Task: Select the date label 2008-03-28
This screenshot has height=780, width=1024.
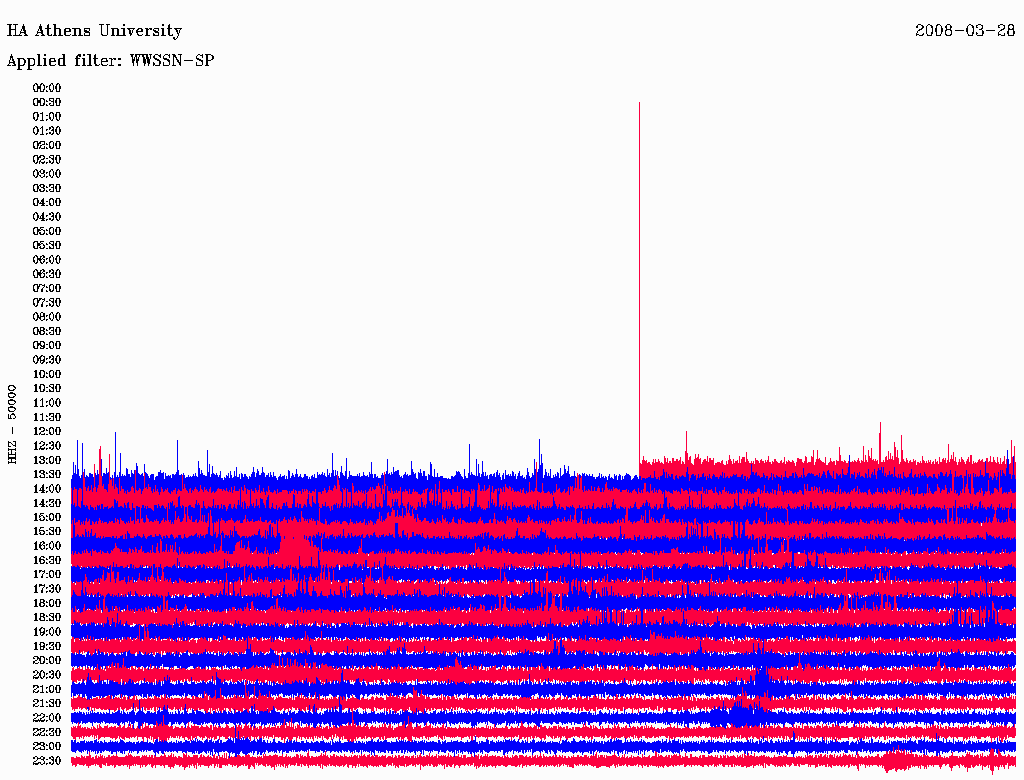Action: coord(965,31)
